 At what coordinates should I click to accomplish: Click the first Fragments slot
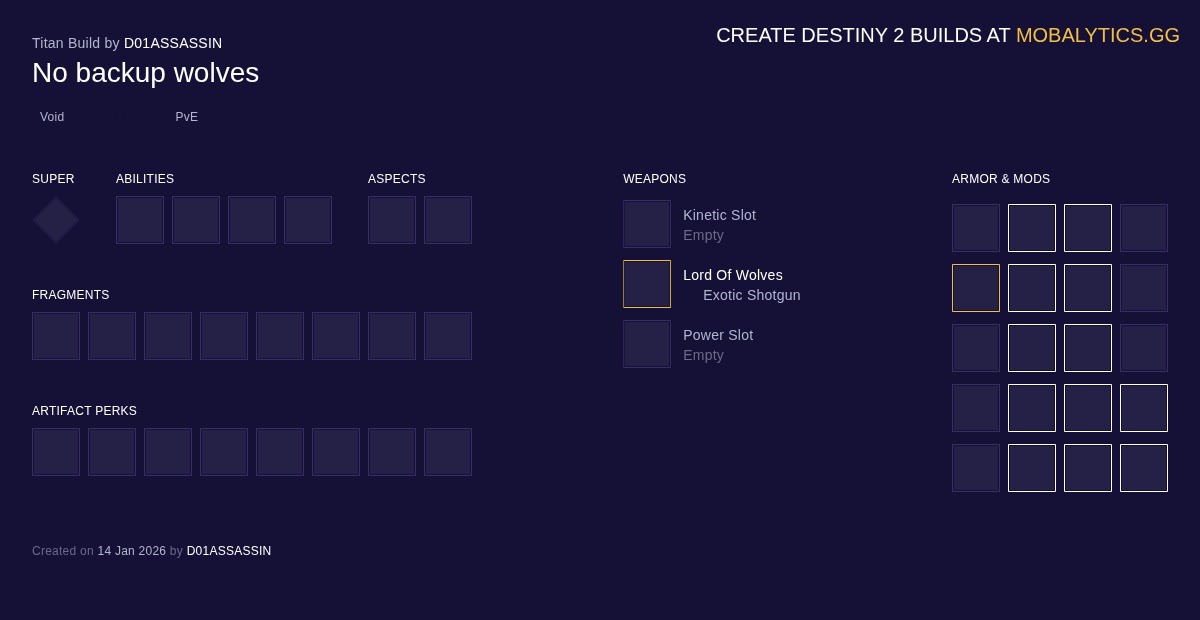click(x=56, y=336)
